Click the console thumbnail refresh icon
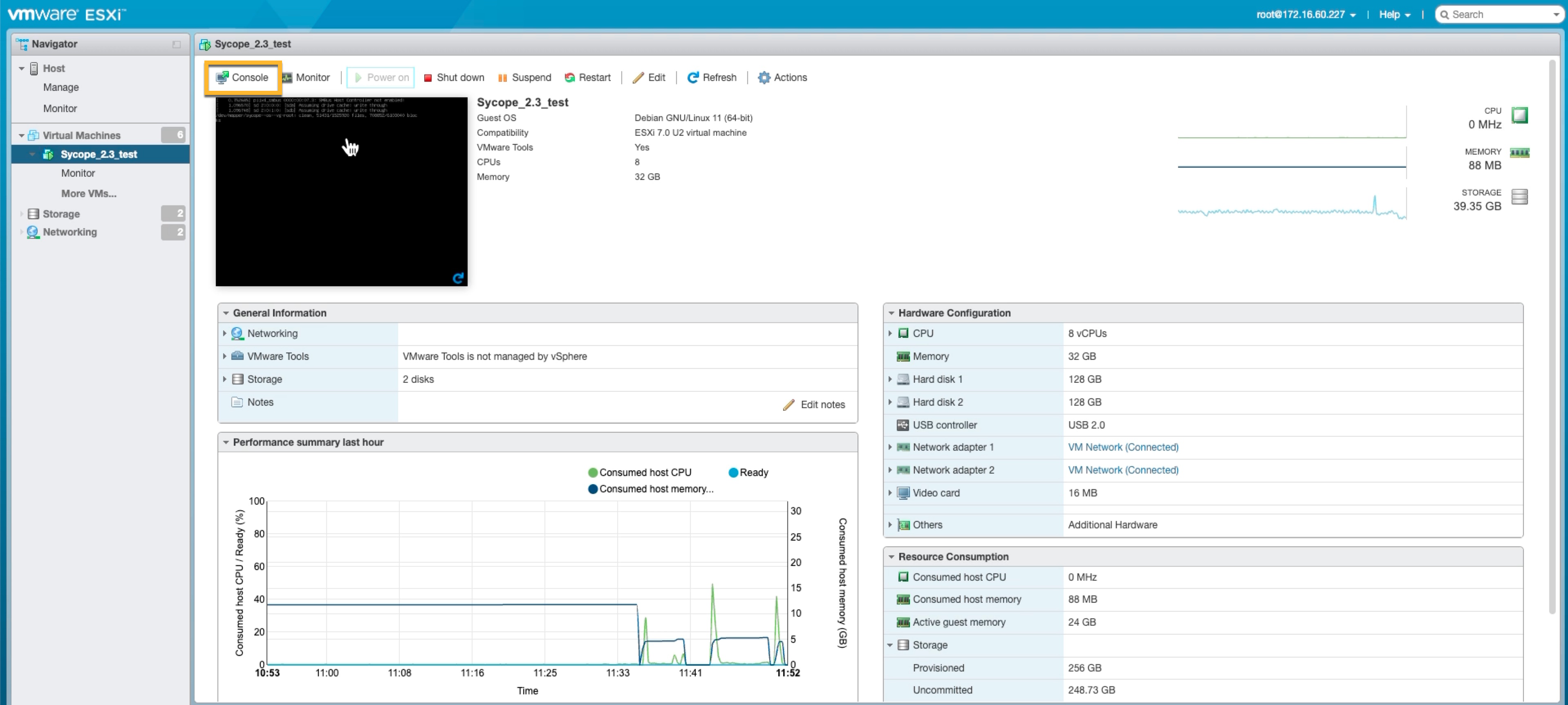This screenshot has height=705, width=1568. (x=458, y=278)
